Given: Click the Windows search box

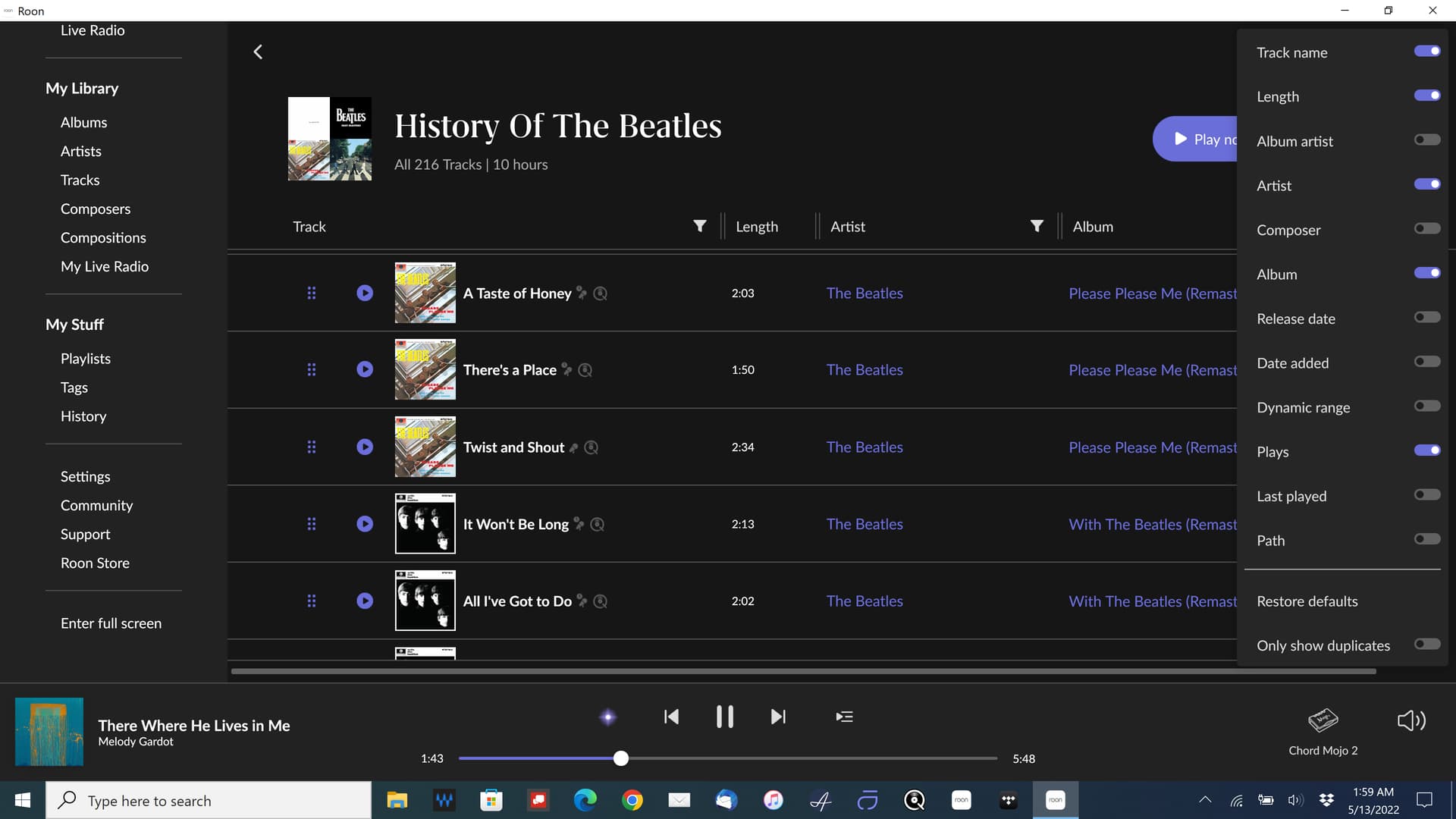Looking at the screenshot, I should point(209,800).
